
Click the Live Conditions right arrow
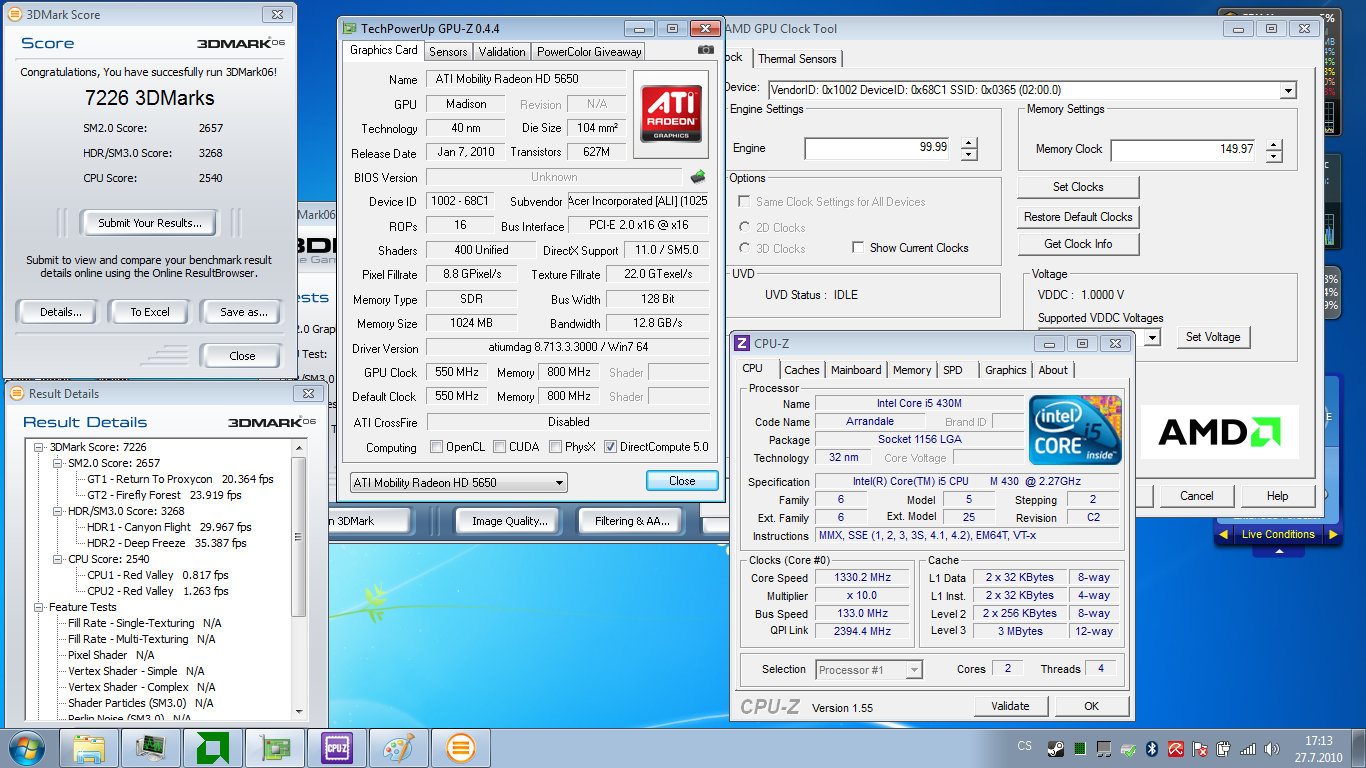pyautogui.click(x=1332, y=535)
